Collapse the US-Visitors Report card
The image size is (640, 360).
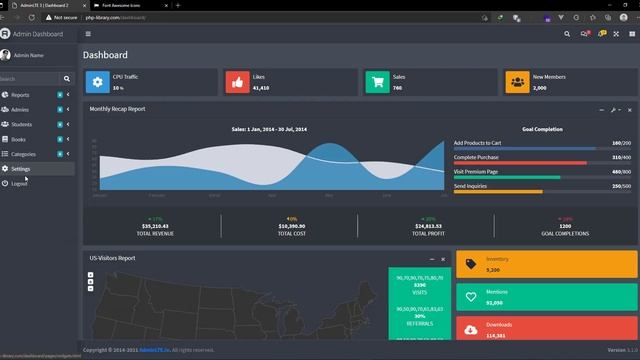tap(432, 259)
